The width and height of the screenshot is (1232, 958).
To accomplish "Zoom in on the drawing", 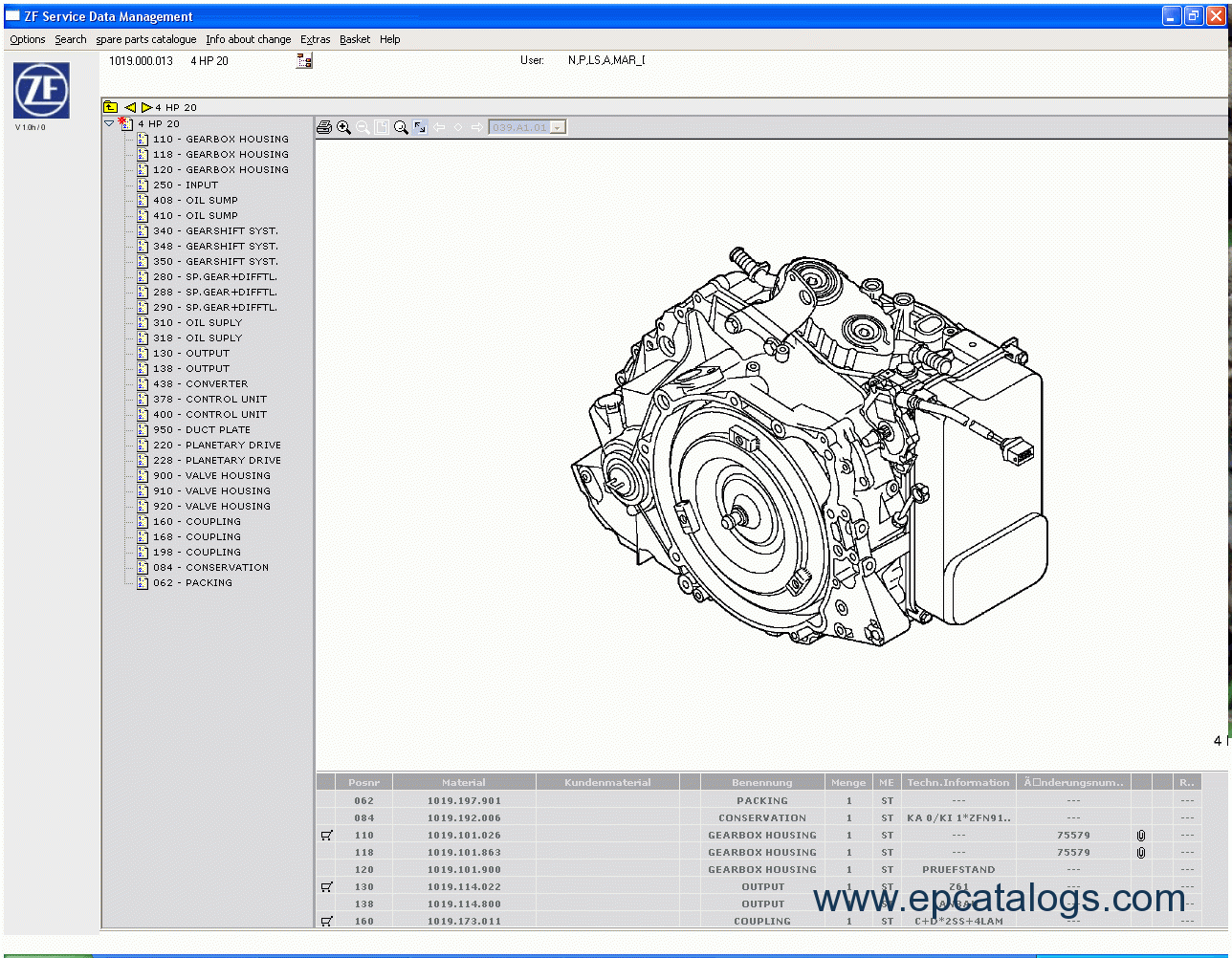I will pos(343,127).
